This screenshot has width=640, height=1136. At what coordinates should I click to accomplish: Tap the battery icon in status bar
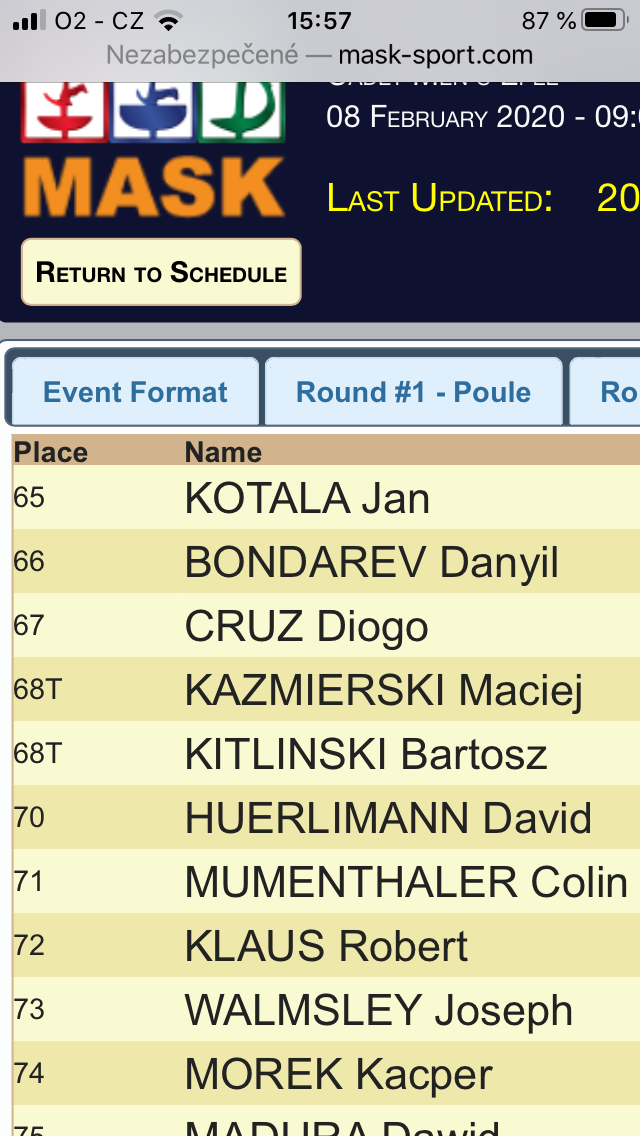point(605,20)
